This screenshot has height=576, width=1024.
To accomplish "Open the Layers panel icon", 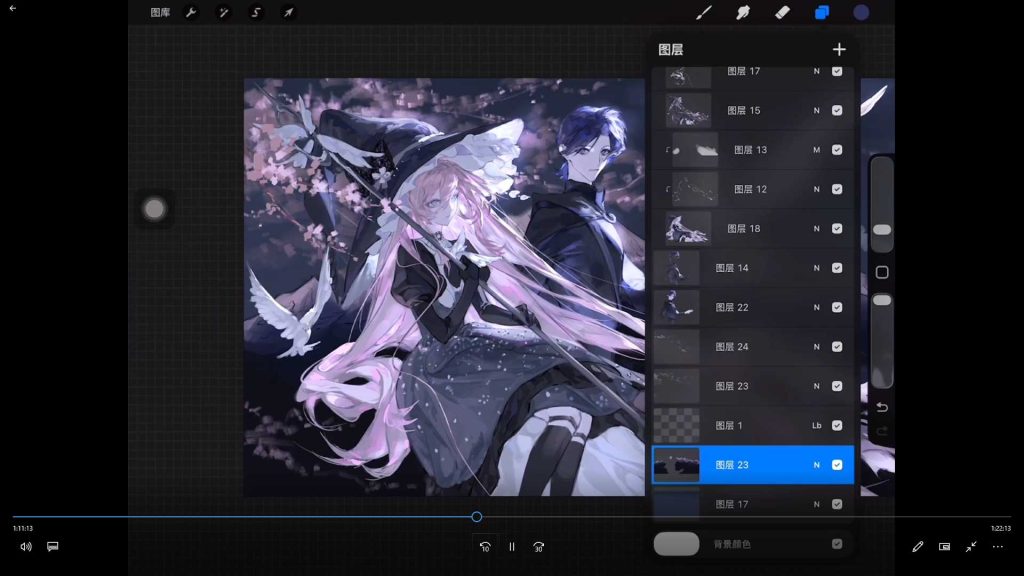I will coord(822,13).
